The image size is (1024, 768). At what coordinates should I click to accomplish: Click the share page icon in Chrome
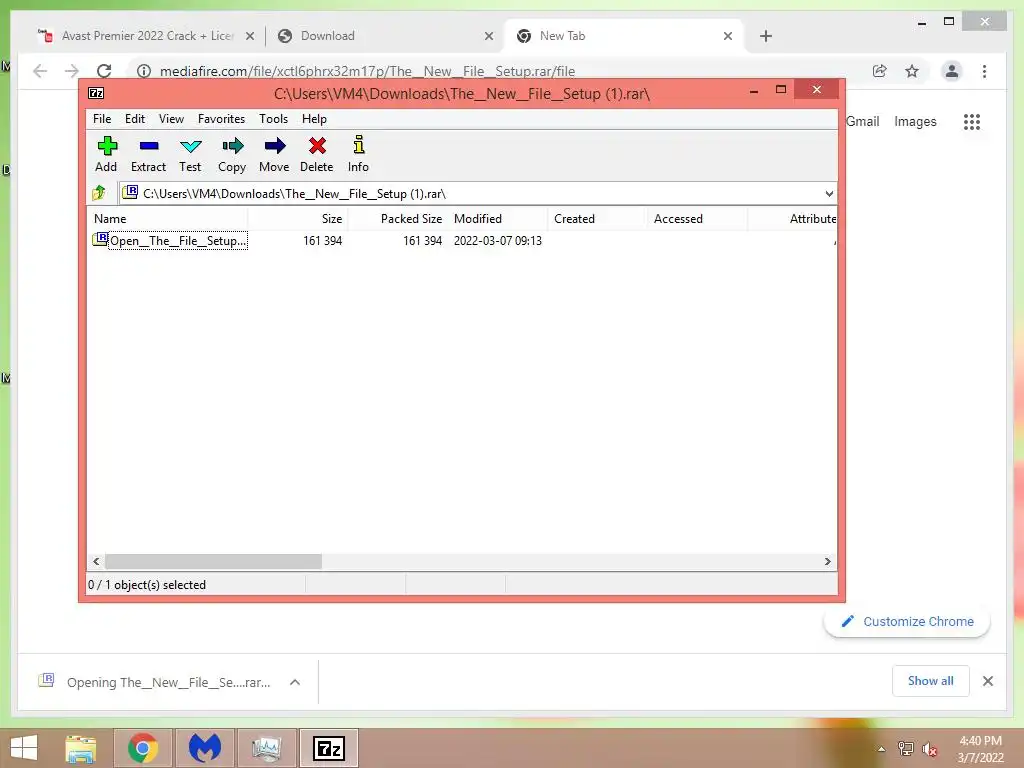click(x=880, y=71)
